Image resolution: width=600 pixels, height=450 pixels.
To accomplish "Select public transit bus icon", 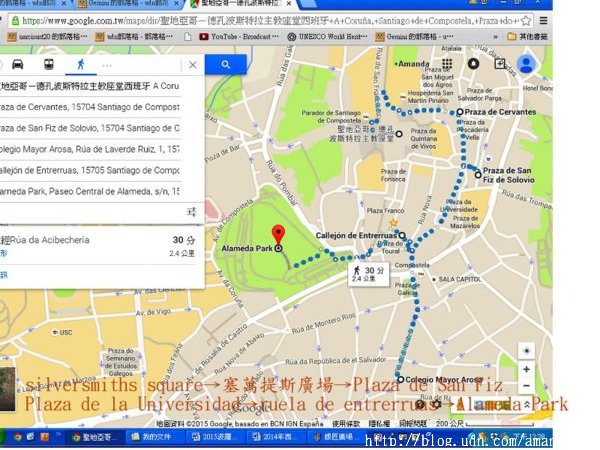I will pos(49,64).
